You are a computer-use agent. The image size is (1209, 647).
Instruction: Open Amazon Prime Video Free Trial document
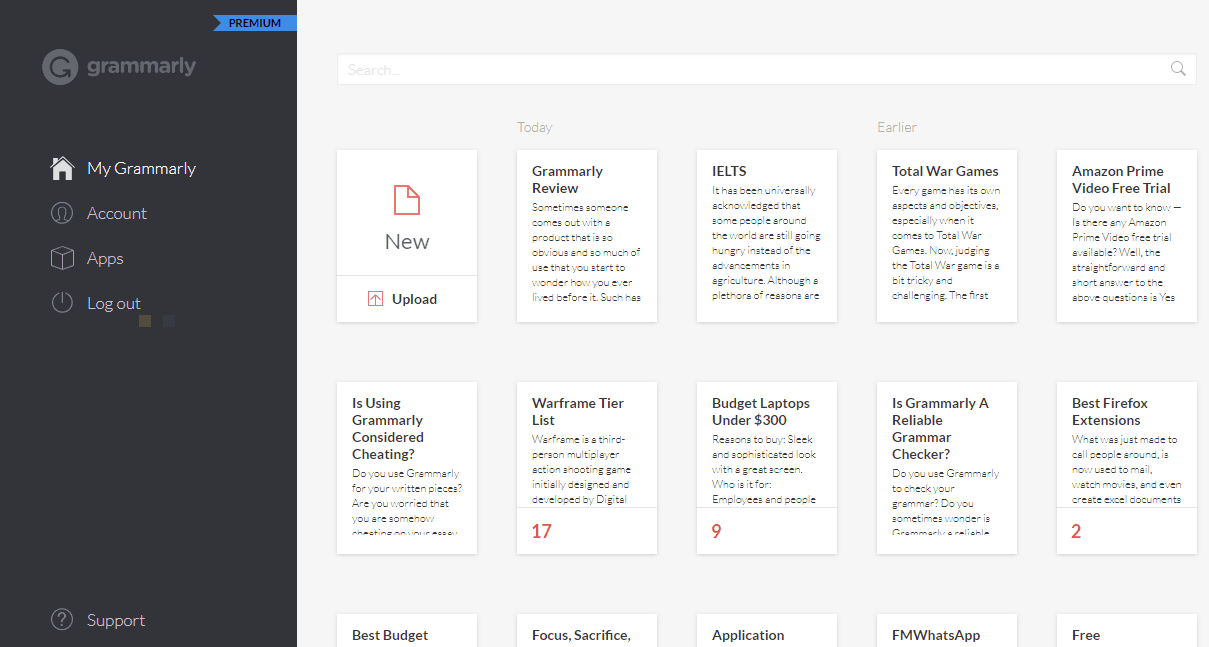[1127, 236]
